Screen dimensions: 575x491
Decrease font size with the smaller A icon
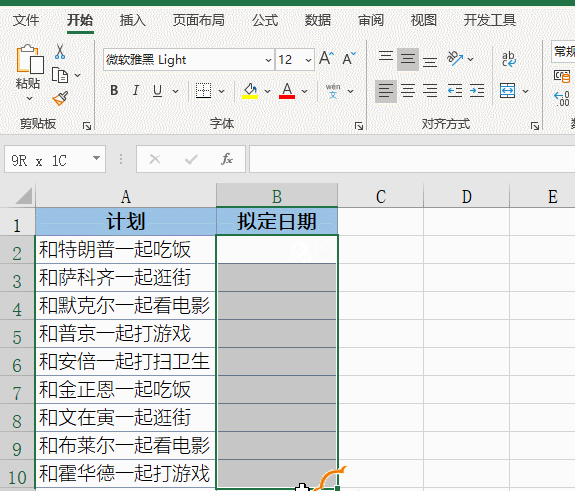point(349,58)
